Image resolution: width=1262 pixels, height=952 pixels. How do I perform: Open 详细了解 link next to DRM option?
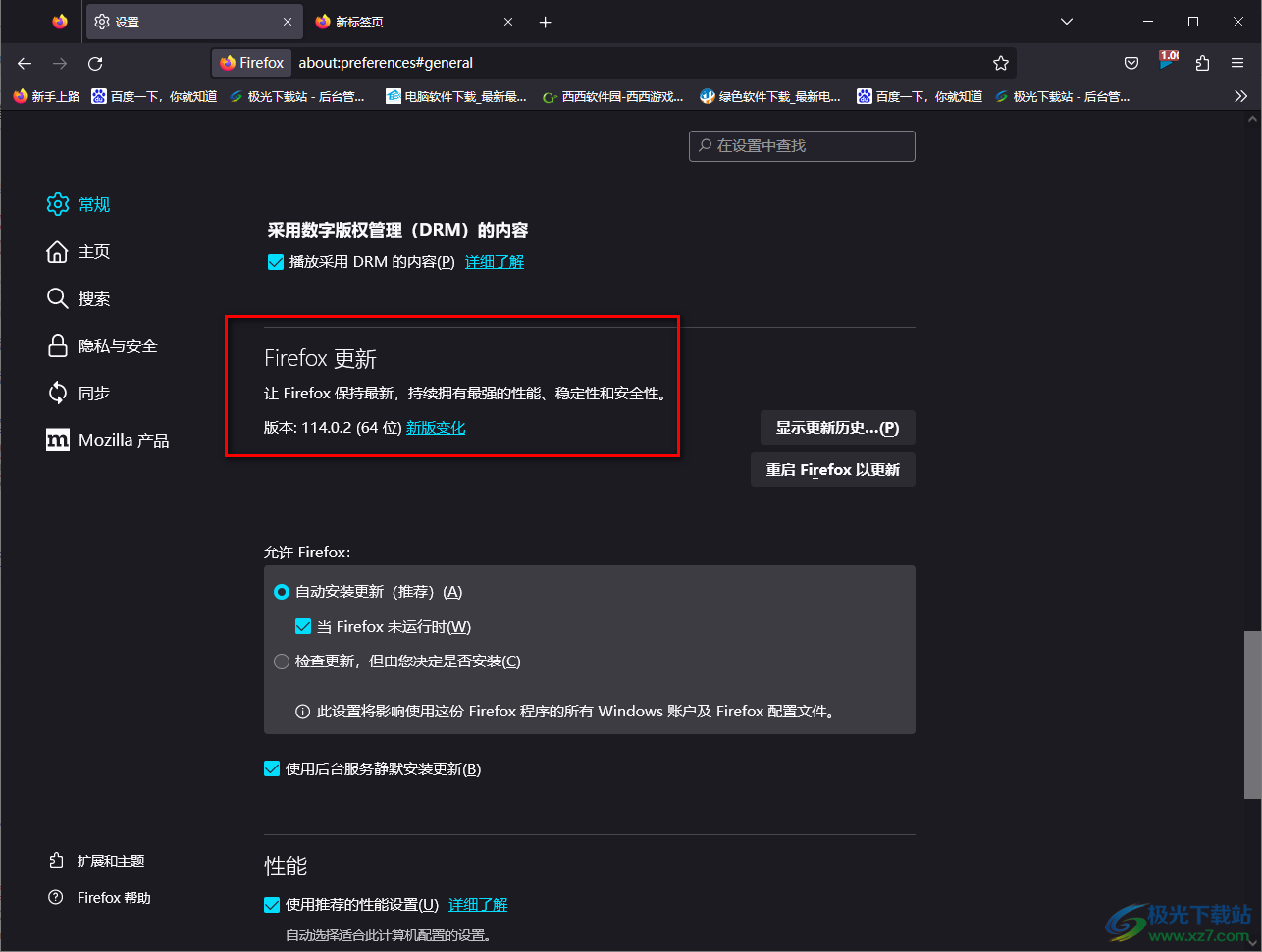point(495,262)
